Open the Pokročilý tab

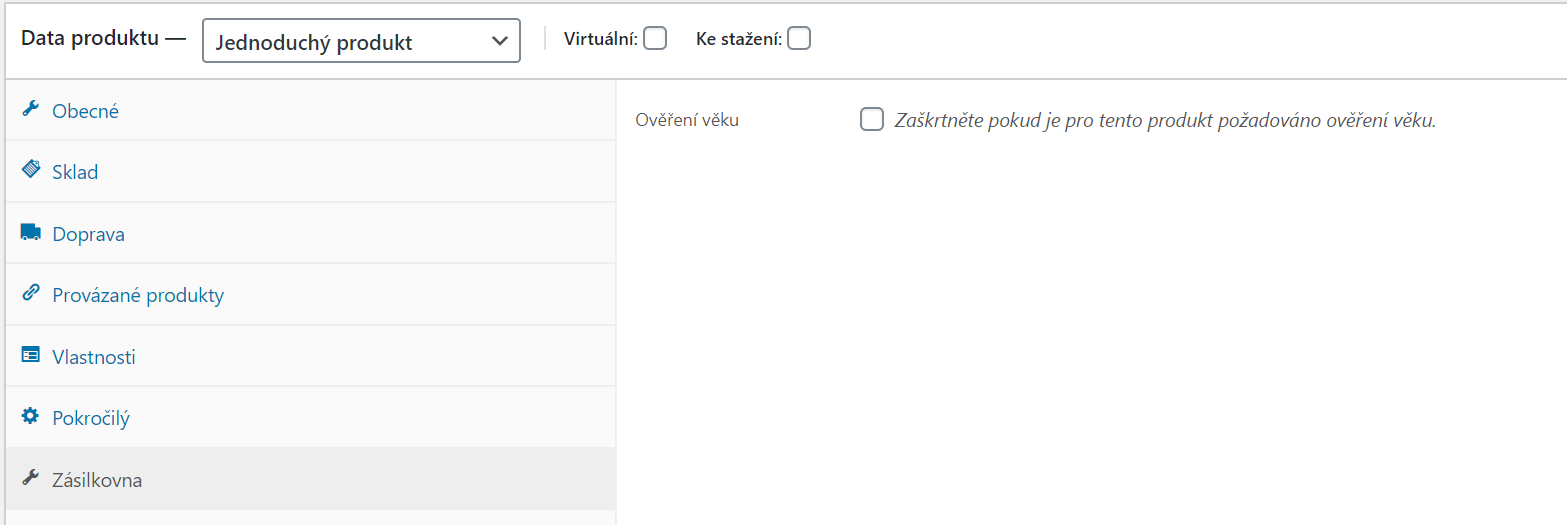pos(91,419)
